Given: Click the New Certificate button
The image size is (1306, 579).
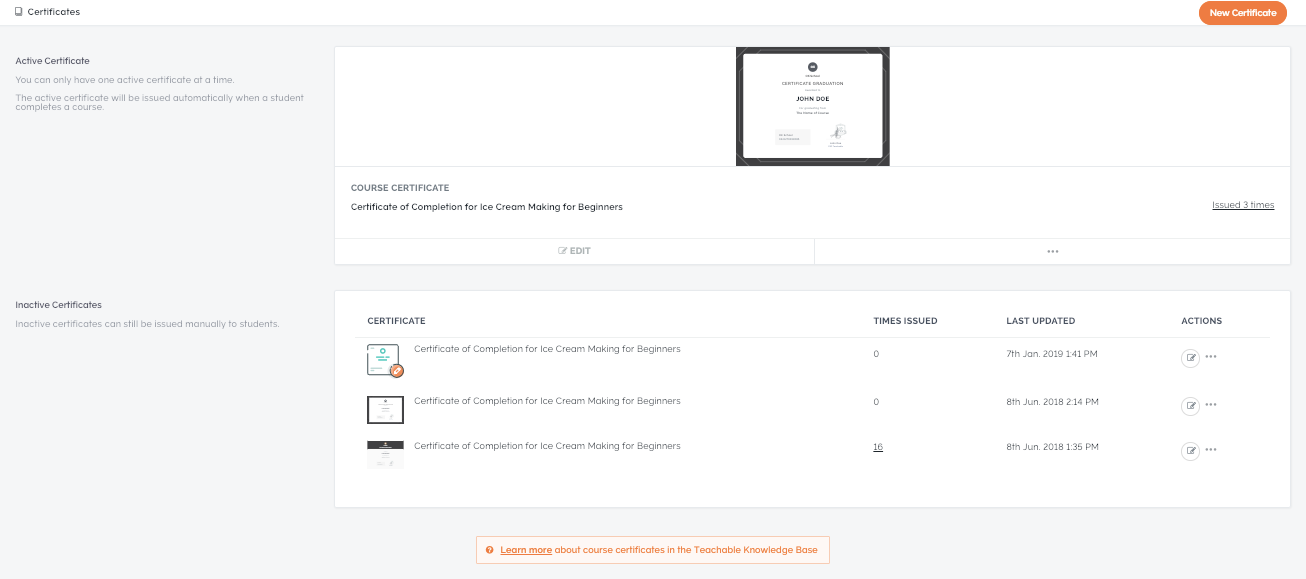Looking at the screenshot, I should [1242, 13].
